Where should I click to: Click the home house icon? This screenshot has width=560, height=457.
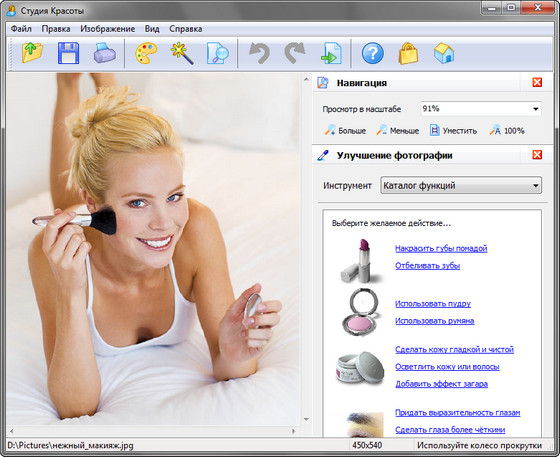444,53
